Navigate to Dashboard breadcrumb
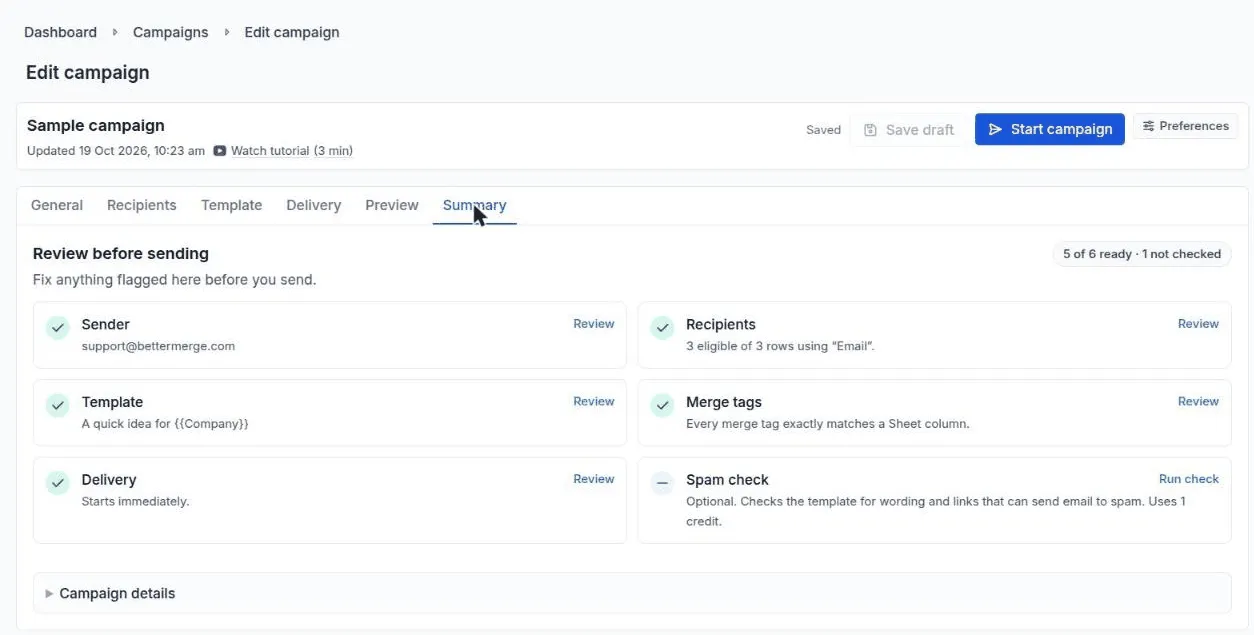This screenshot has height=635, width=1254. 60,32
